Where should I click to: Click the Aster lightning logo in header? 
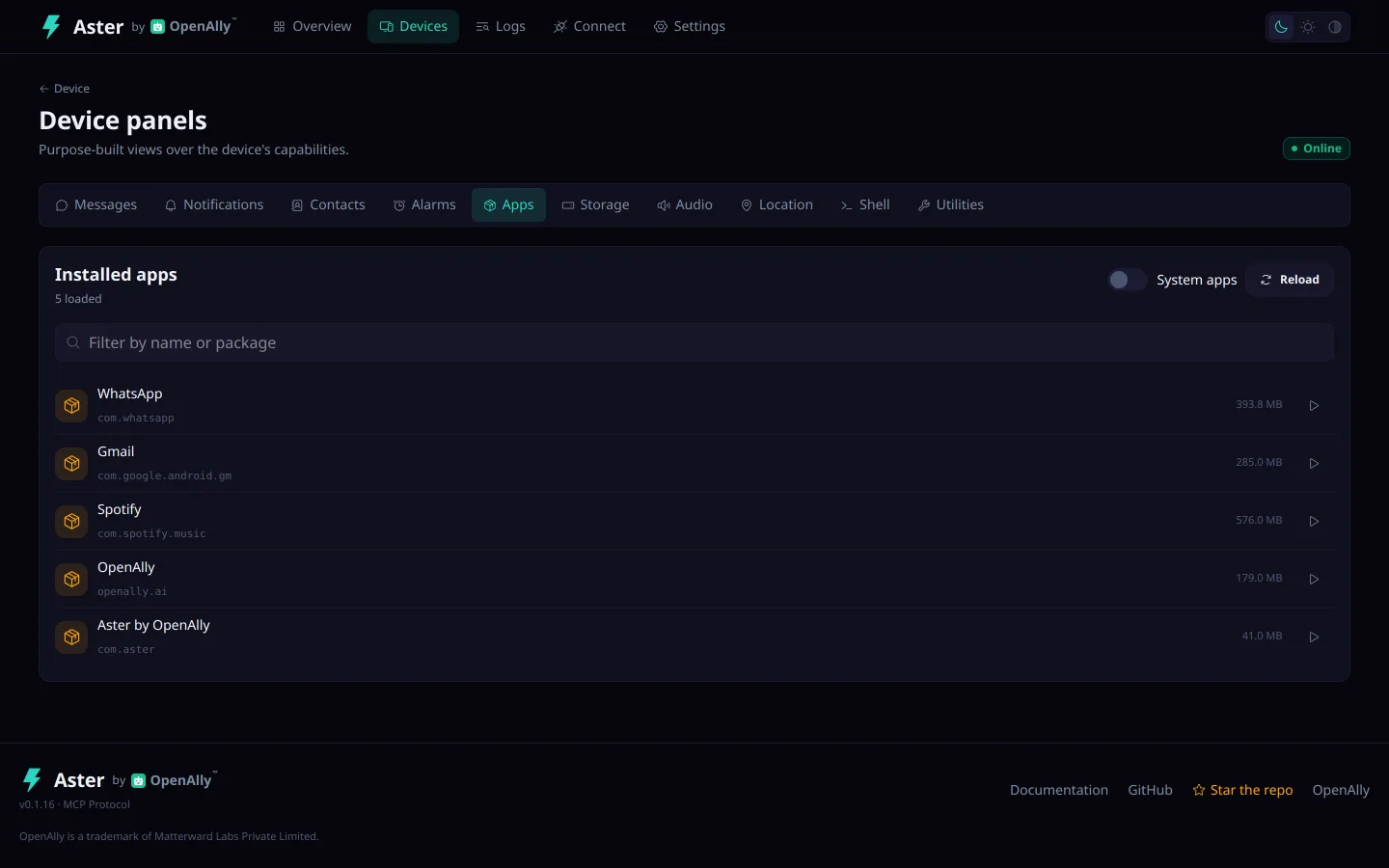[51, 26]
